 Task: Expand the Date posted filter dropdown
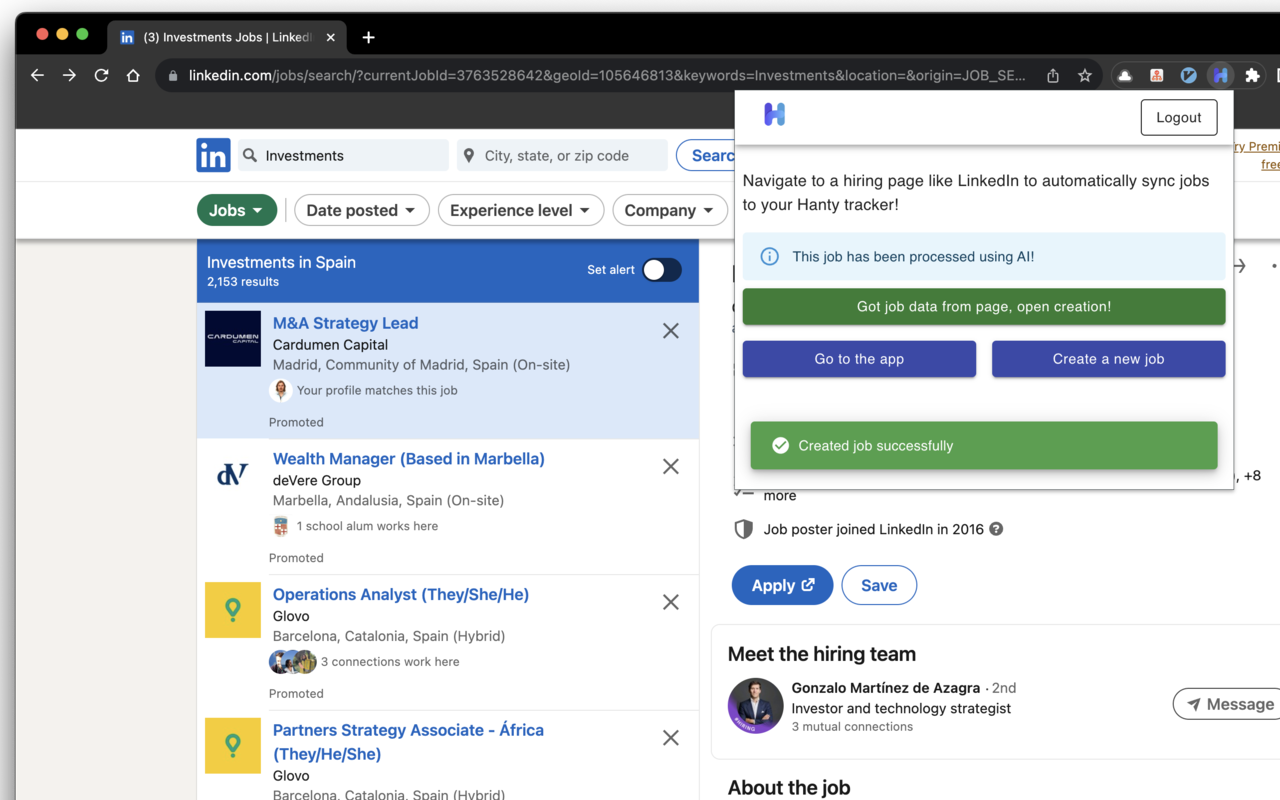click(x=361, y=210)
